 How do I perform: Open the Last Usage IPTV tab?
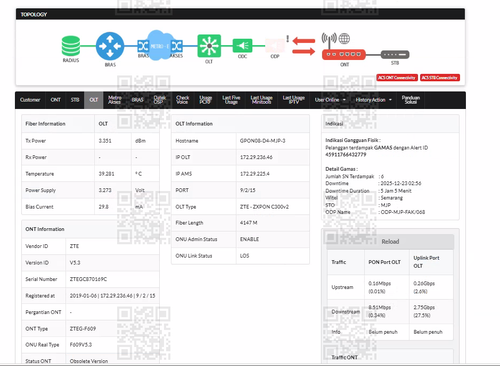click(x=294, y=100)
